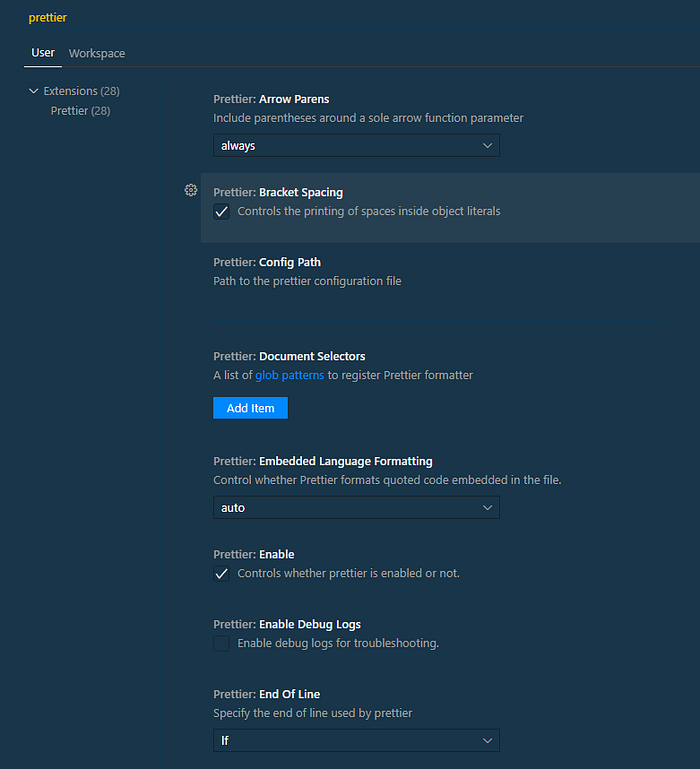Uncheck the Prettier Enable checkbox
Viewport: 700px width, 769px height.
(221, 573)
